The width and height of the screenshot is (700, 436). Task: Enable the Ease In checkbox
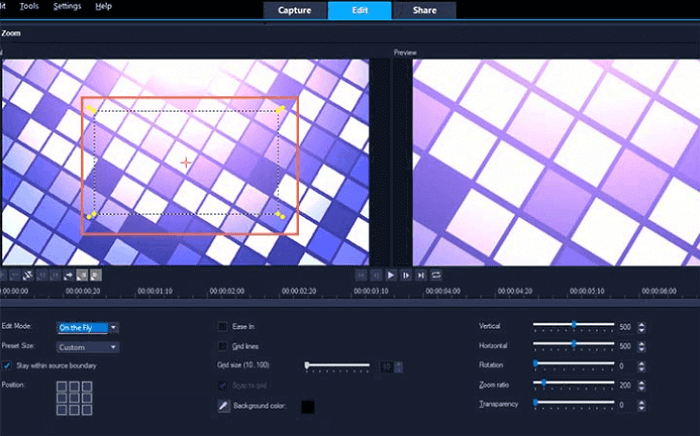tap(223, 327)
